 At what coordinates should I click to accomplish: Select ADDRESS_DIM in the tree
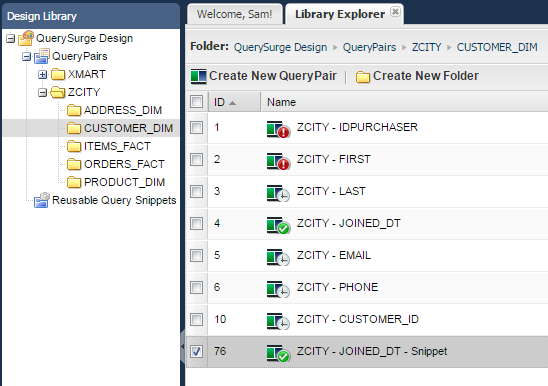[x=123, y=110]
